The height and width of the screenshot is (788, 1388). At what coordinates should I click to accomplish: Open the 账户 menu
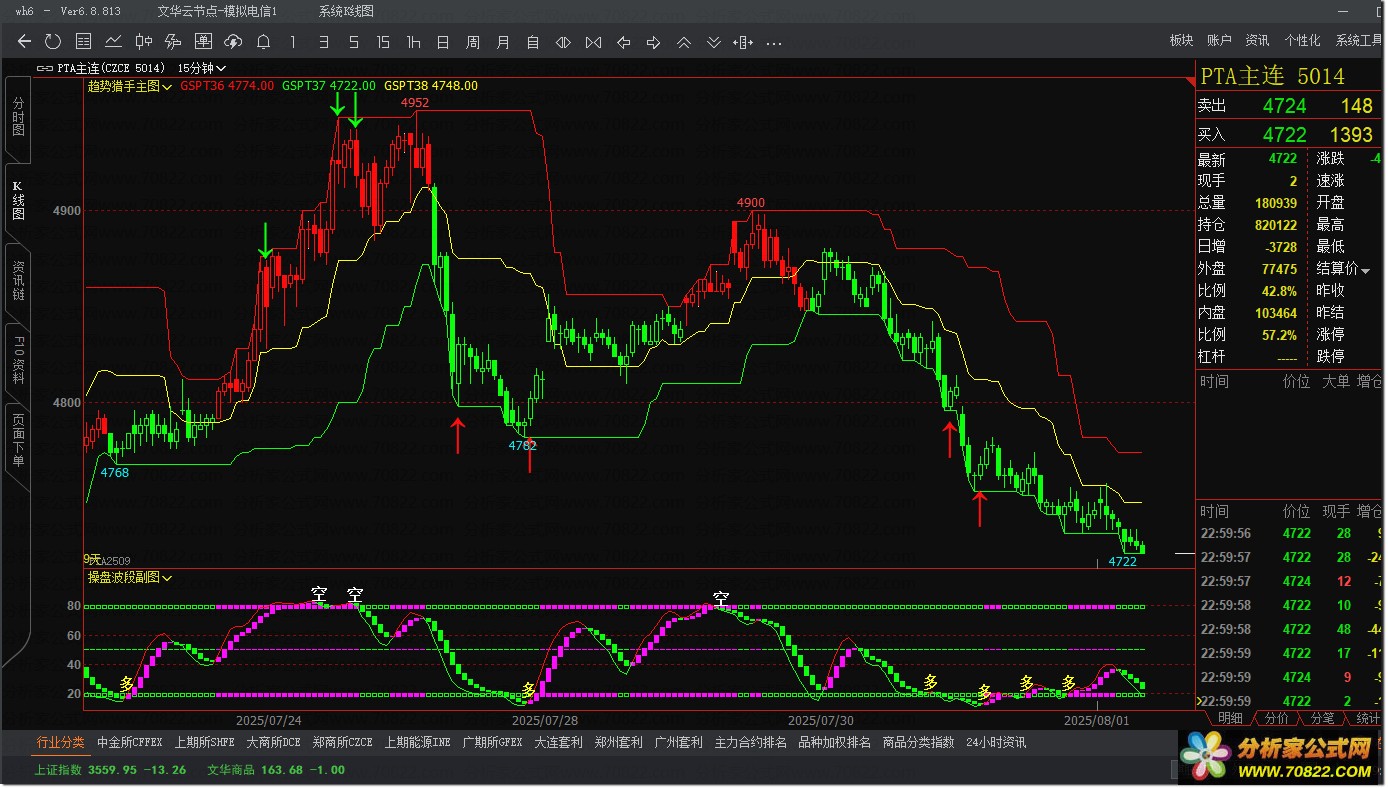point(1219,40)
